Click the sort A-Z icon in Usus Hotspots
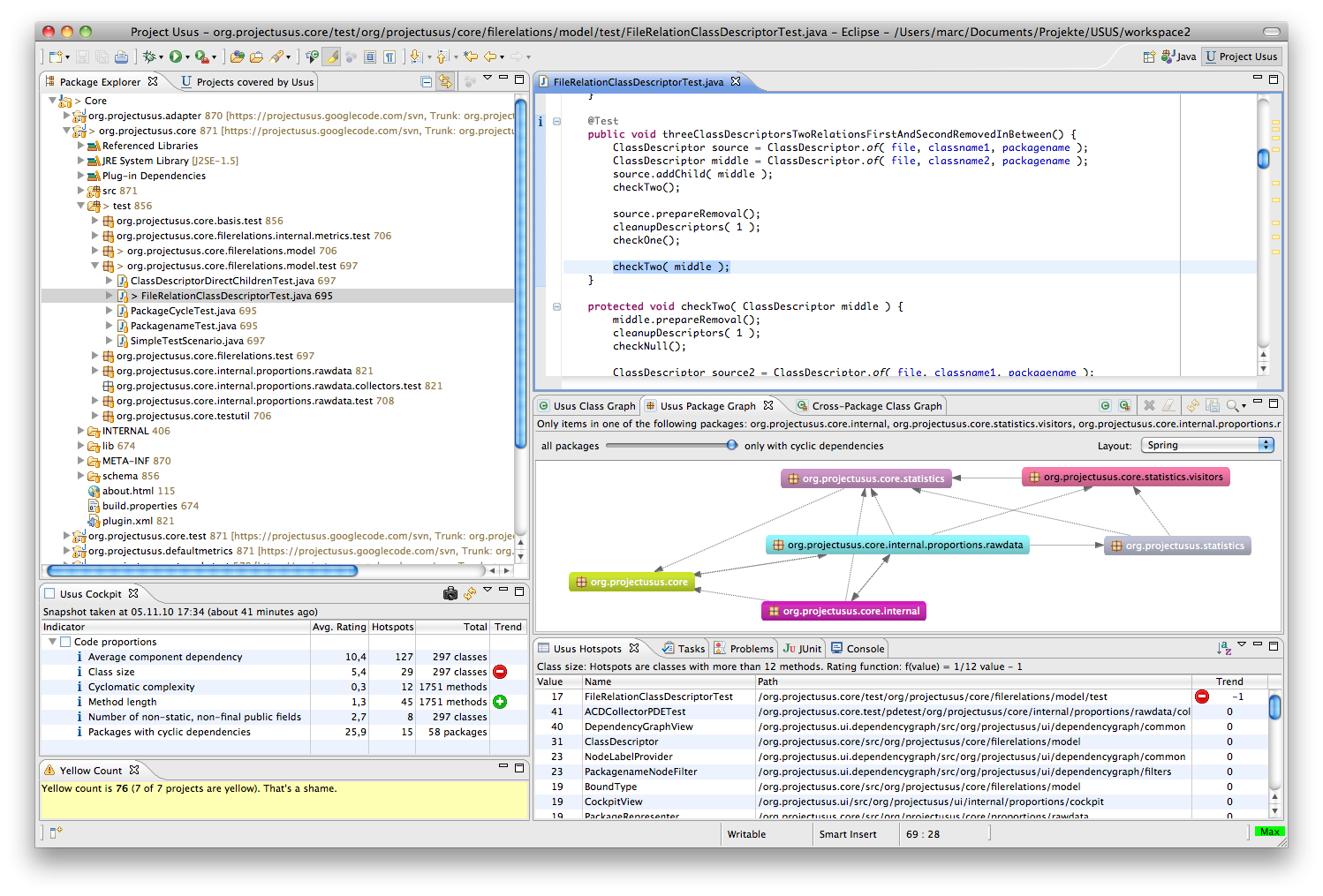The height and width of the screenshot is (896, 1323). click(x=1224, y=648)
